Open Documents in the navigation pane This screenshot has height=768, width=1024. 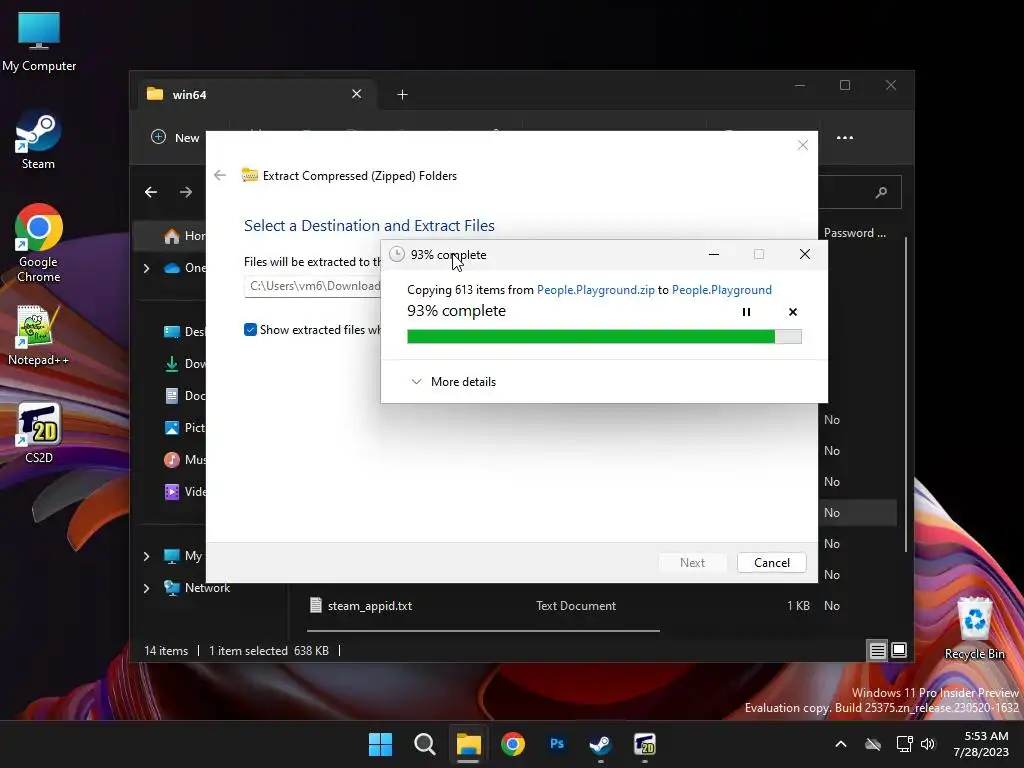[x=185, y=396]
